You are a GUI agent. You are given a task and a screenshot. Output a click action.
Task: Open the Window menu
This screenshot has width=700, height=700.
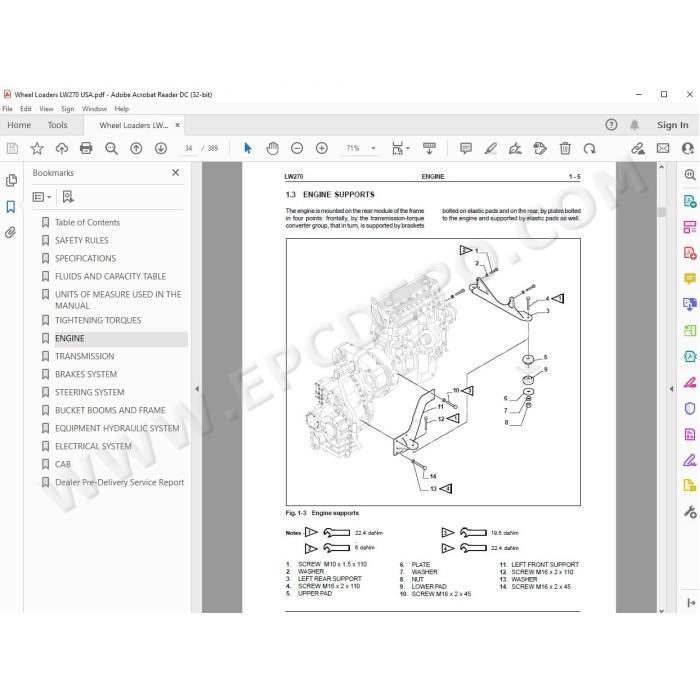pos(94,108)
